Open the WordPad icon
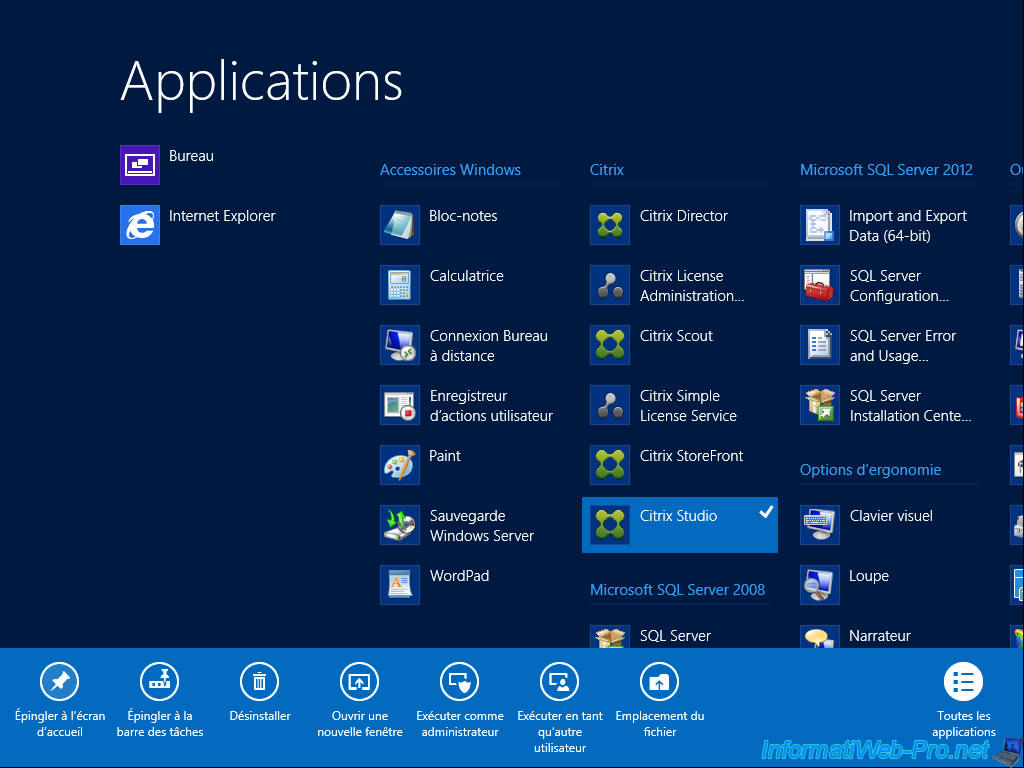Image resolution: width=1024 pixels, height=768 pixels. [x=400, y=585]
